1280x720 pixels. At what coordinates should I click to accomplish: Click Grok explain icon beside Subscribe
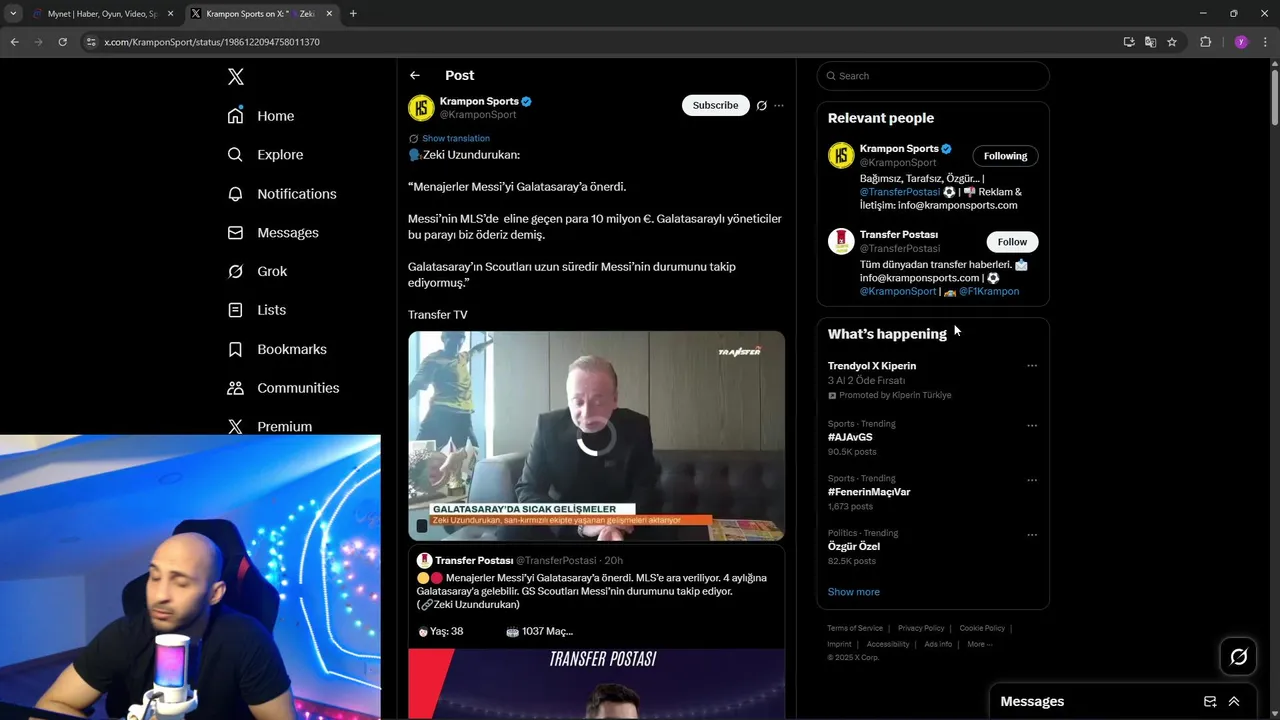(x=762, y=105)
